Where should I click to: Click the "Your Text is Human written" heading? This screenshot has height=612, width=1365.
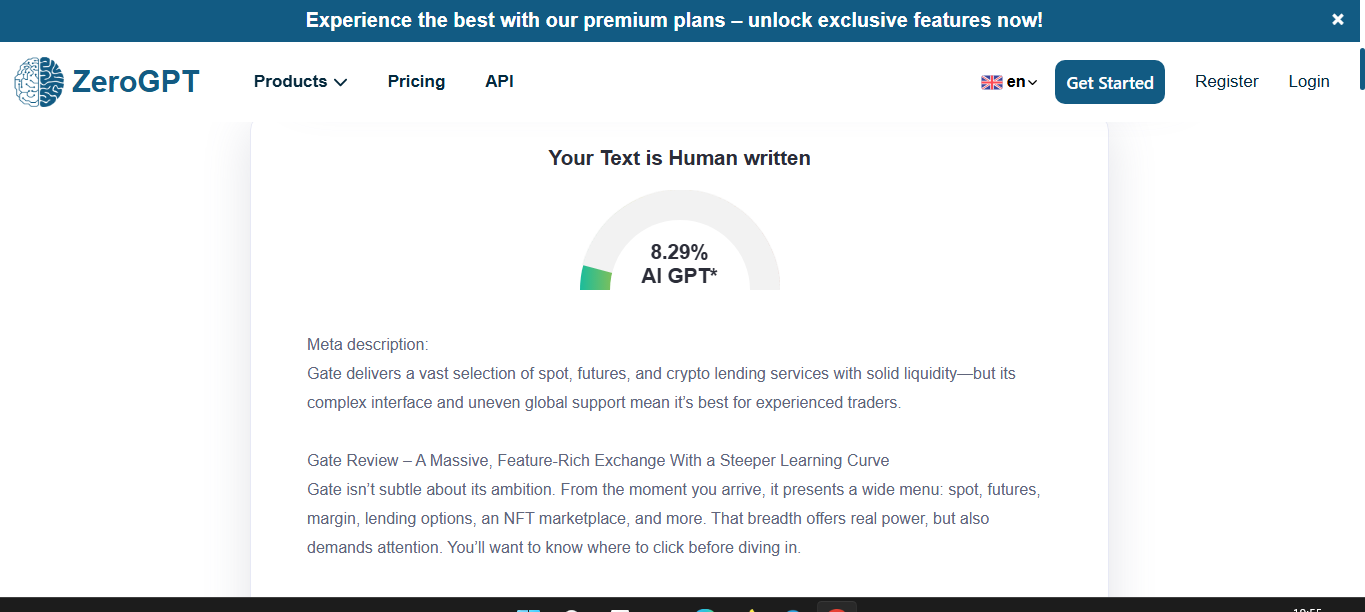click(x=679, y=158)
